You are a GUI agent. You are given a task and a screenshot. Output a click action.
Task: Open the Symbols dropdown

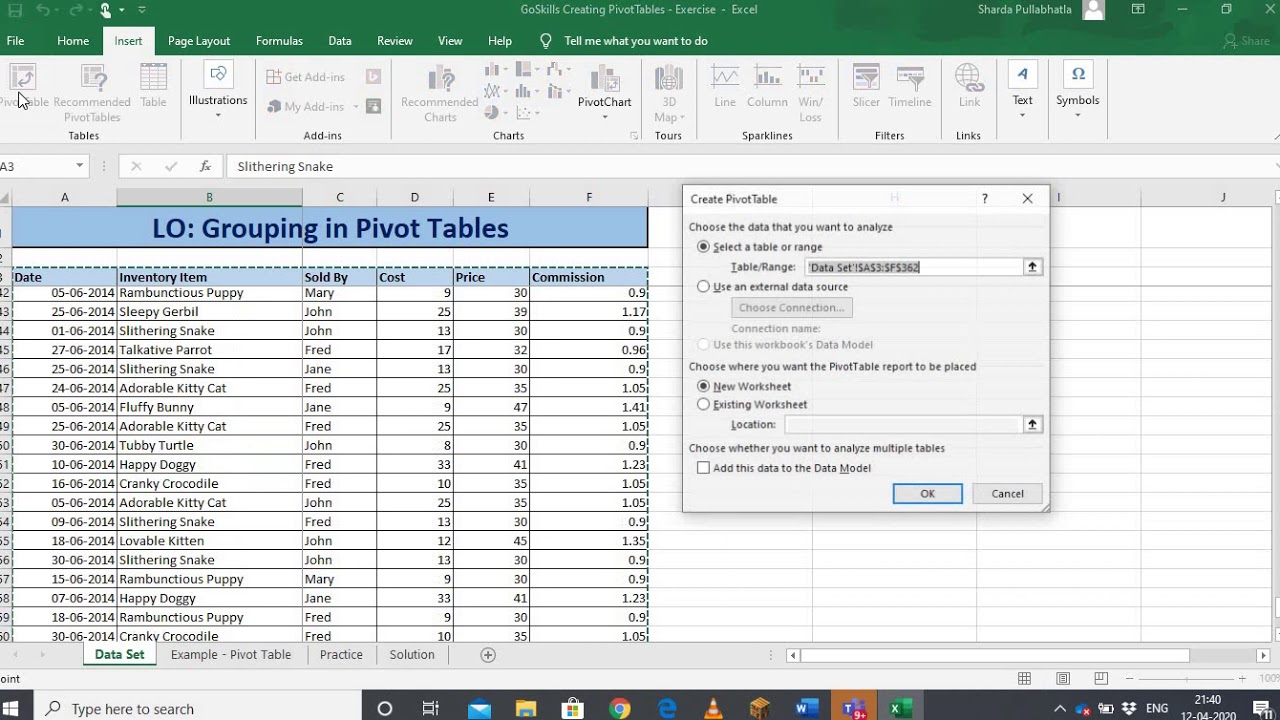tap(1078, 91)
